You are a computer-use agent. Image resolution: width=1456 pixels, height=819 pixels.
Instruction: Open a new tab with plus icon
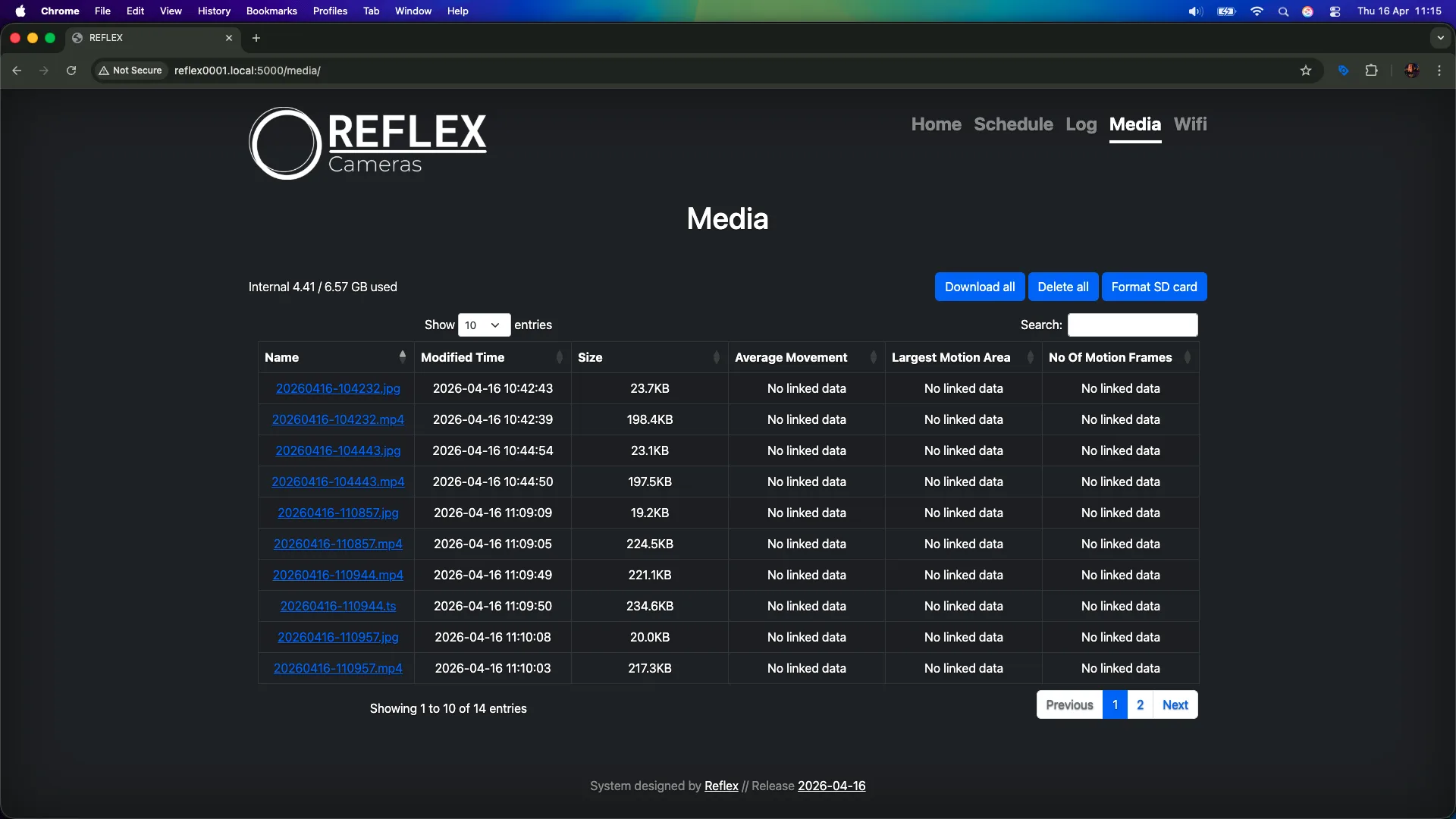point(256,38)
